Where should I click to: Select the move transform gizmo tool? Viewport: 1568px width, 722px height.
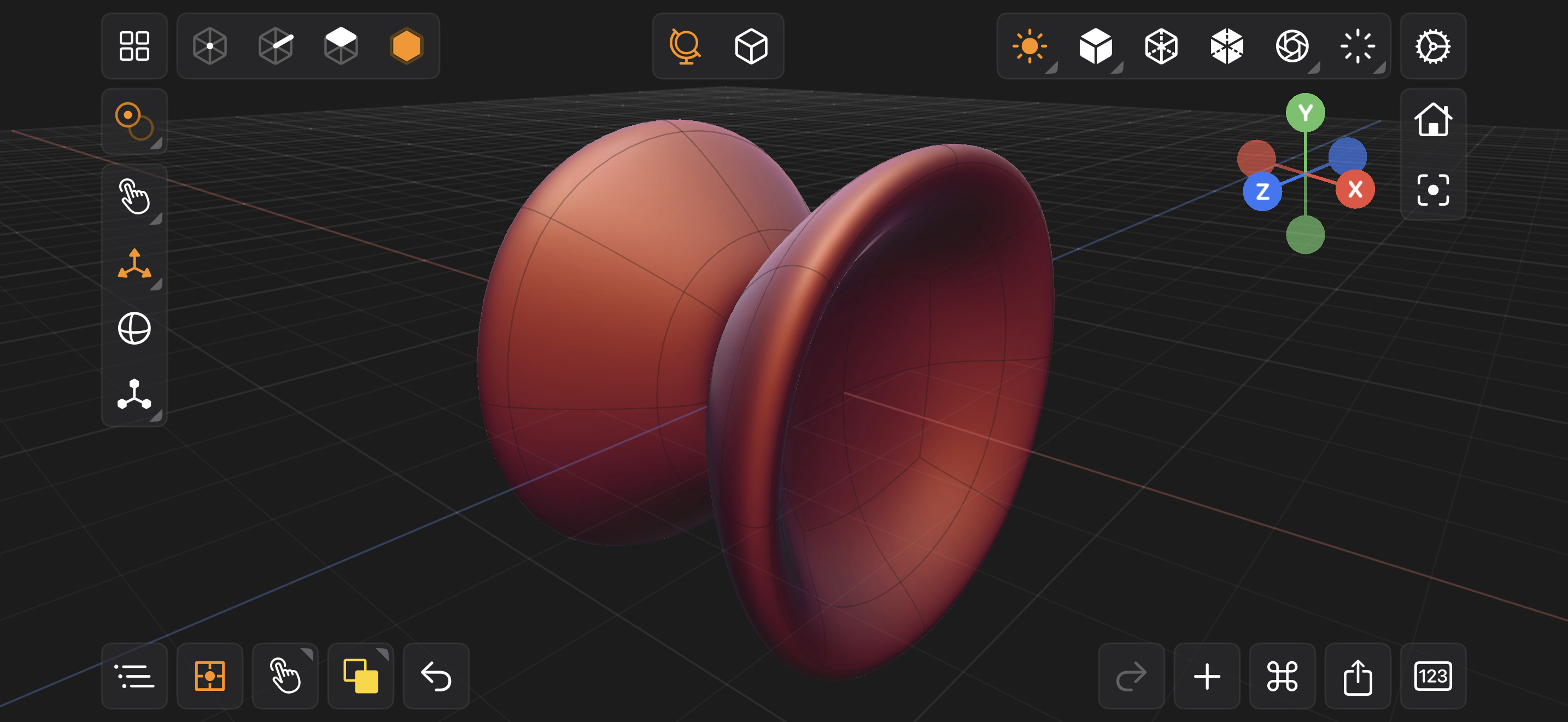(x=134, y=264)
